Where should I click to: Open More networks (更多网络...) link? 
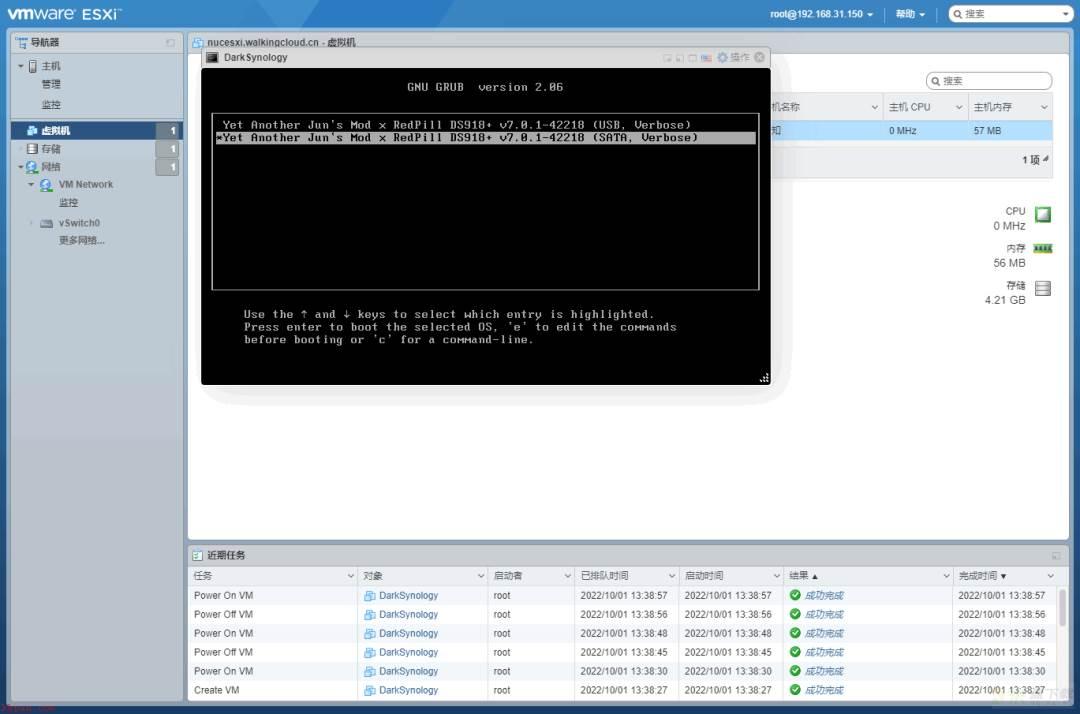click(81, 240)
